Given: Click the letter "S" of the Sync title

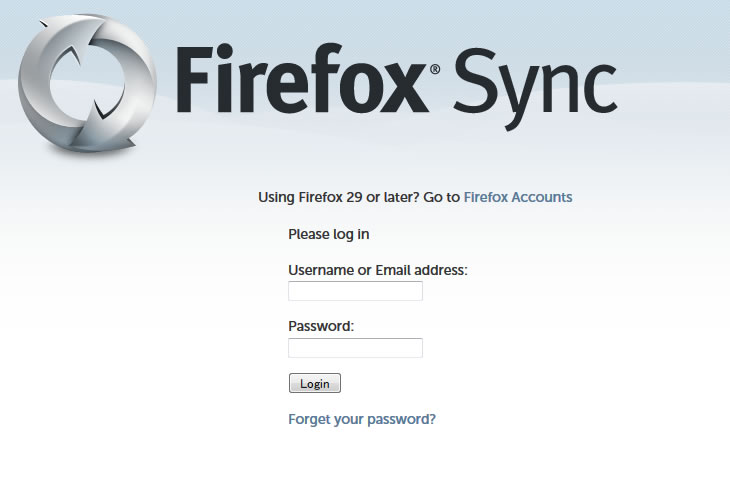Looking at the screenshot, I should click(475, 80).
